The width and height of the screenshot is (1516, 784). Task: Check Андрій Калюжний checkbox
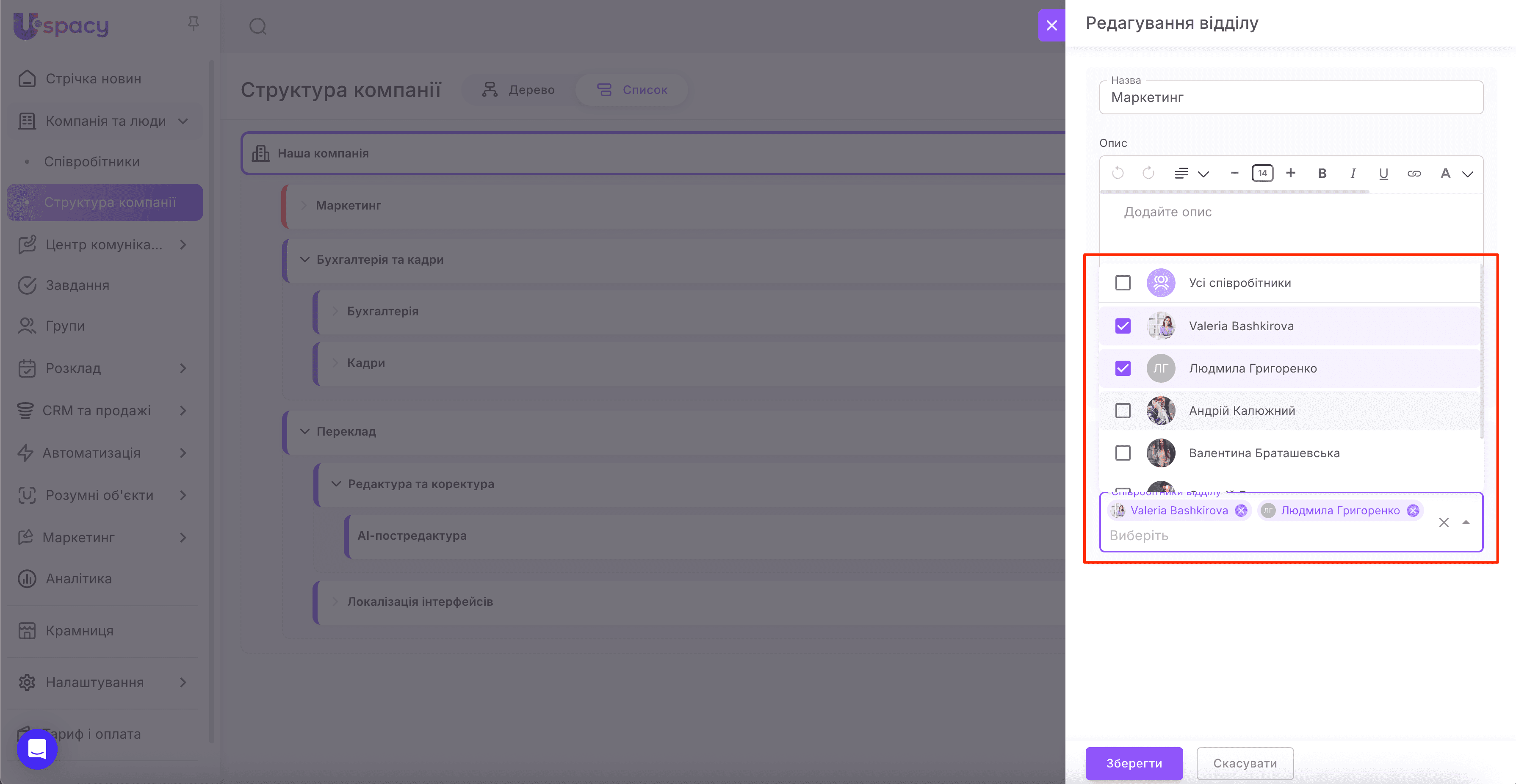point(1123,411)
